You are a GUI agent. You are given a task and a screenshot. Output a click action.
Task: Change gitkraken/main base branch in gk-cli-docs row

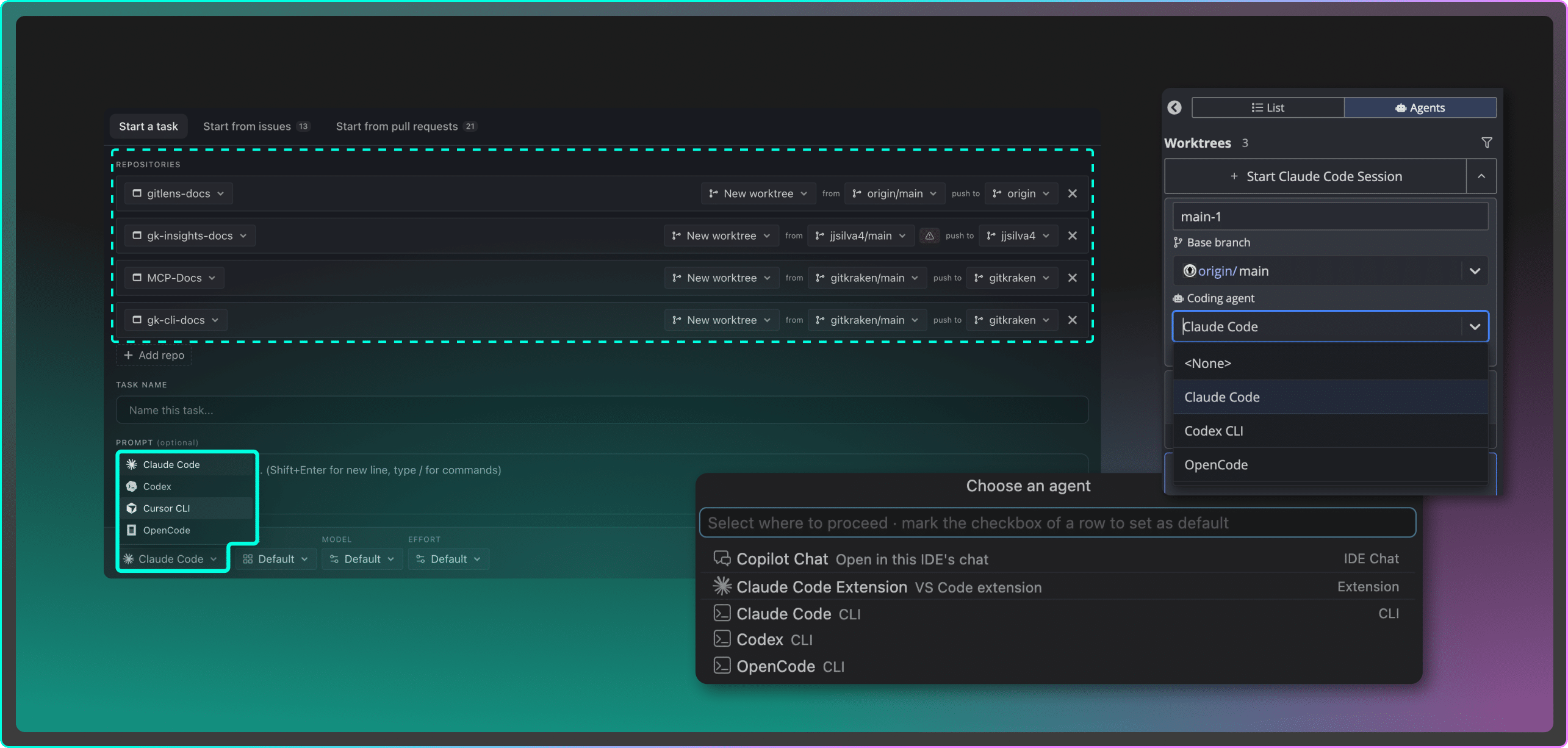[867, 320]
